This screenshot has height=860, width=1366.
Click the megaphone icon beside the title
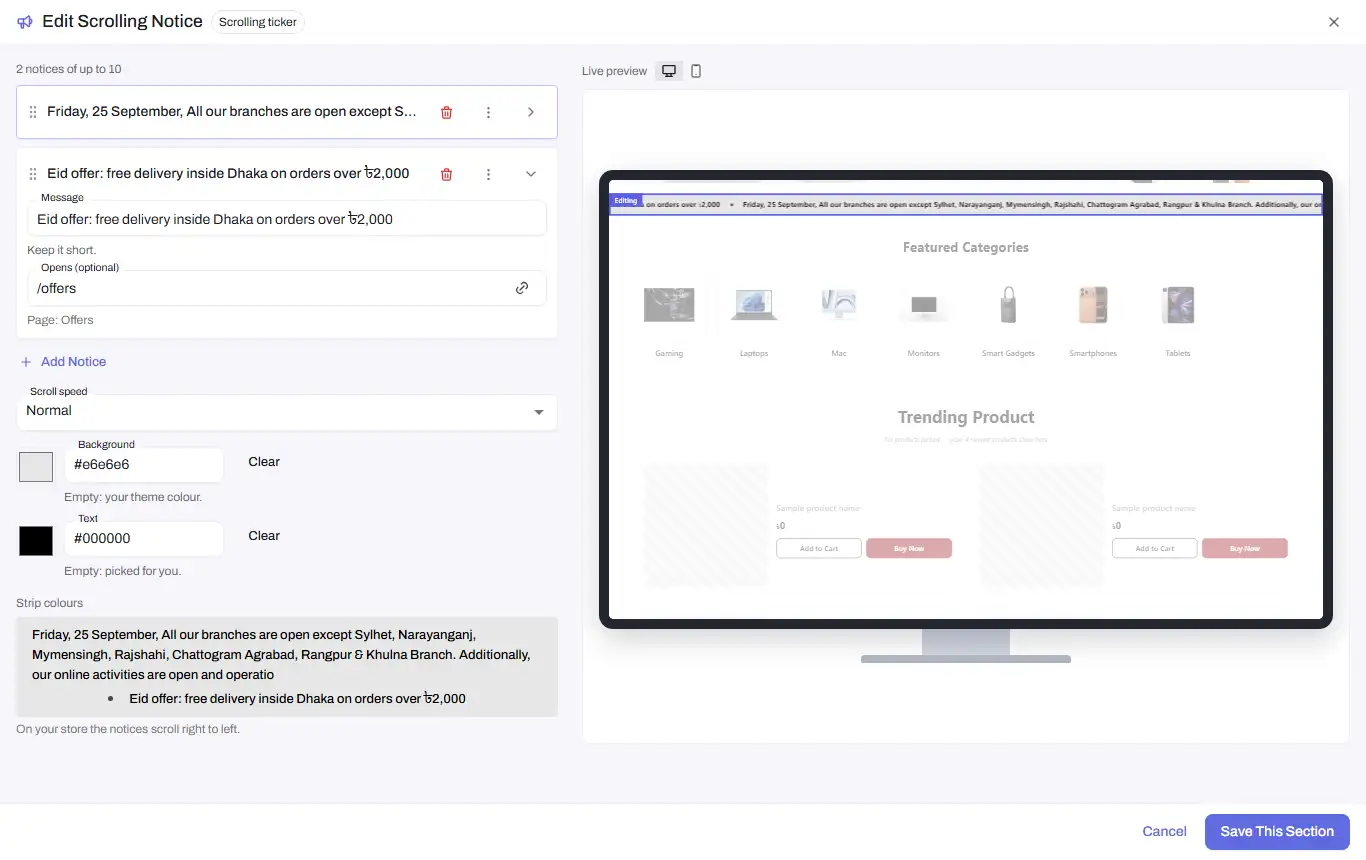point(25,22)
